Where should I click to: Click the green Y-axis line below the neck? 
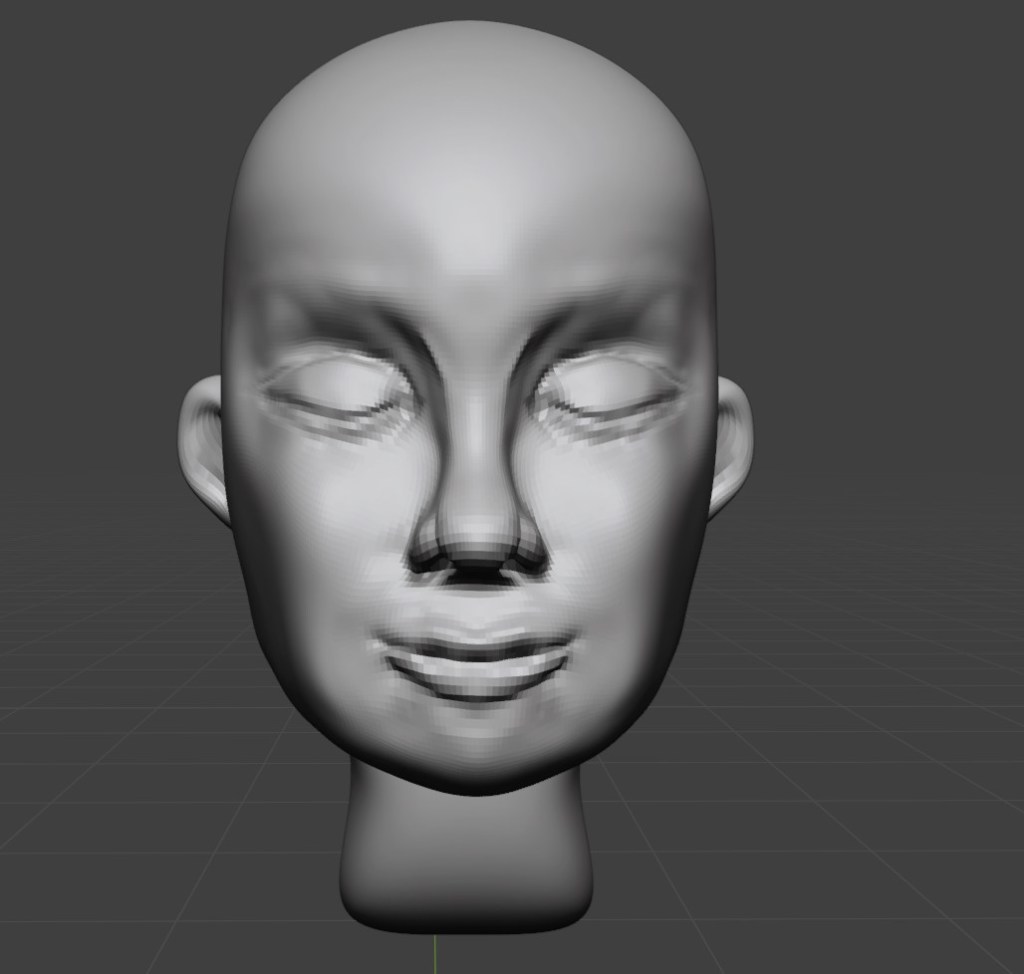(436, 955)
